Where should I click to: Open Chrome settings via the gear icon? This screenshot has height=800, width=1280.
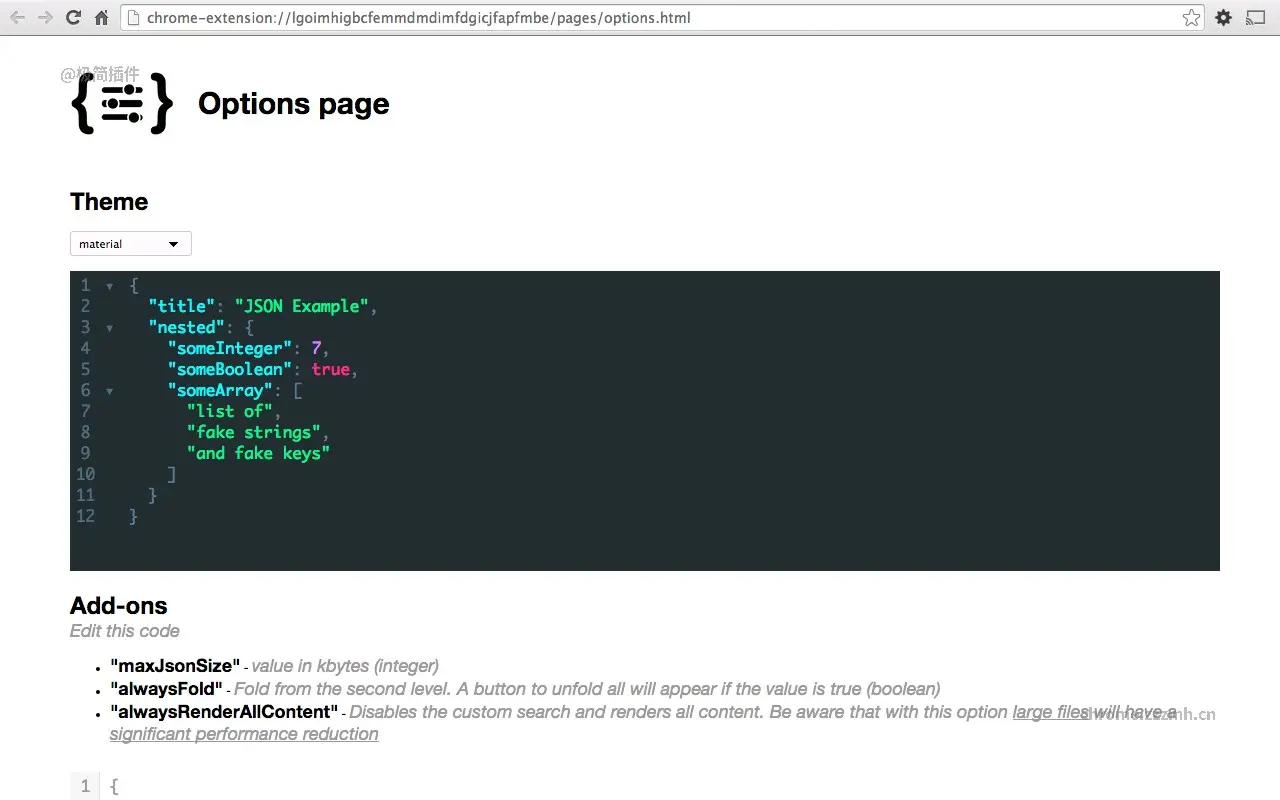point(1223,17)
